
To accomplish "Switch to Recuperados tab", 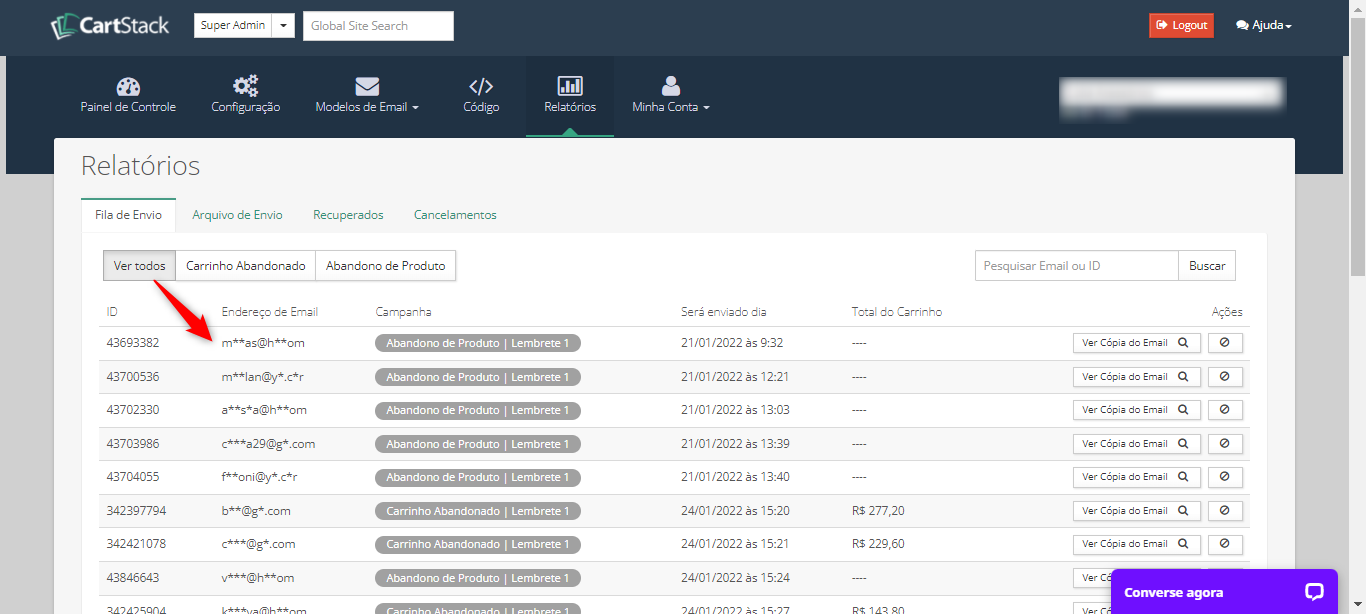I will 348,215.
